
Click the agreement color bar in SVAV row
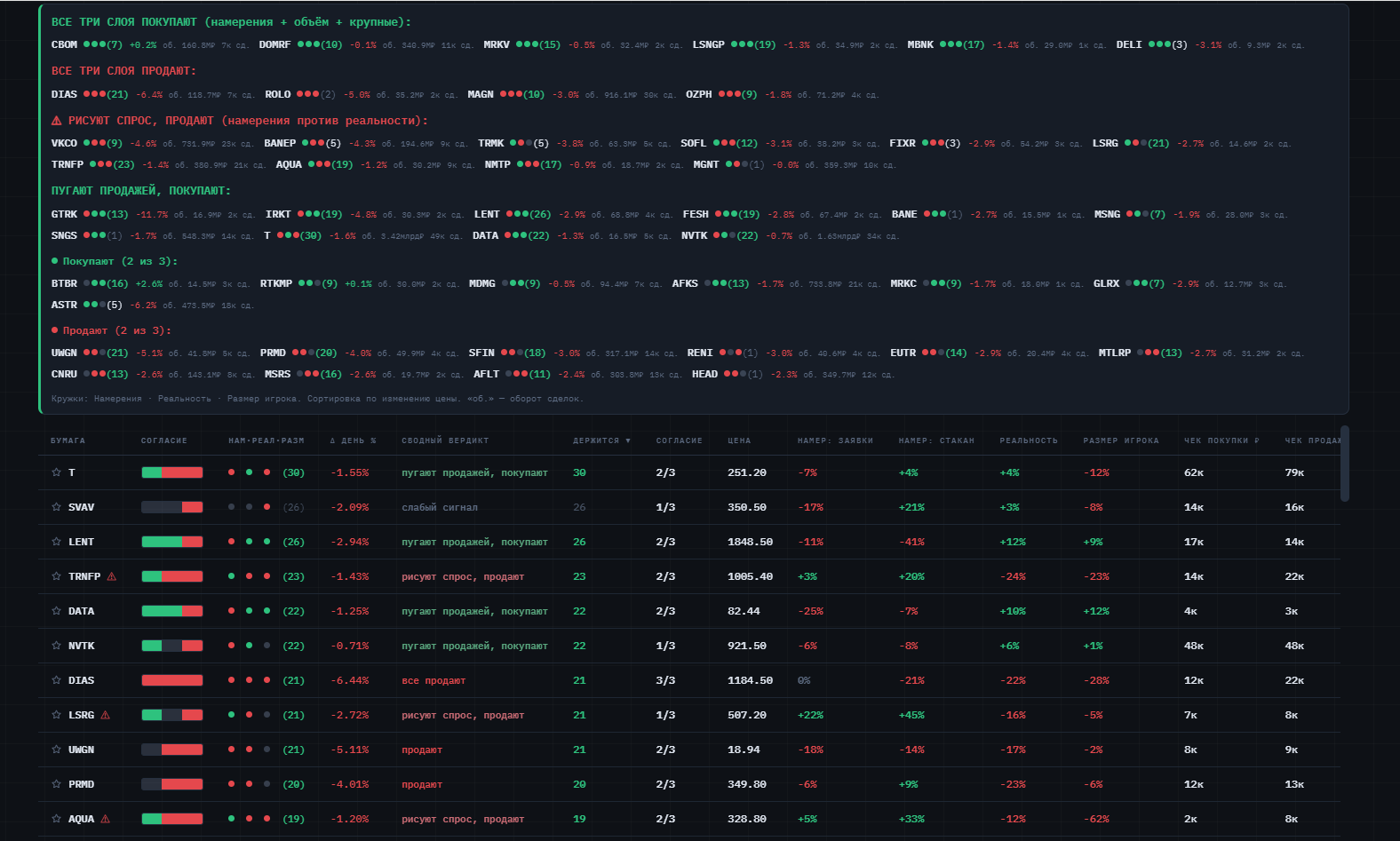(x=172, y=507)
